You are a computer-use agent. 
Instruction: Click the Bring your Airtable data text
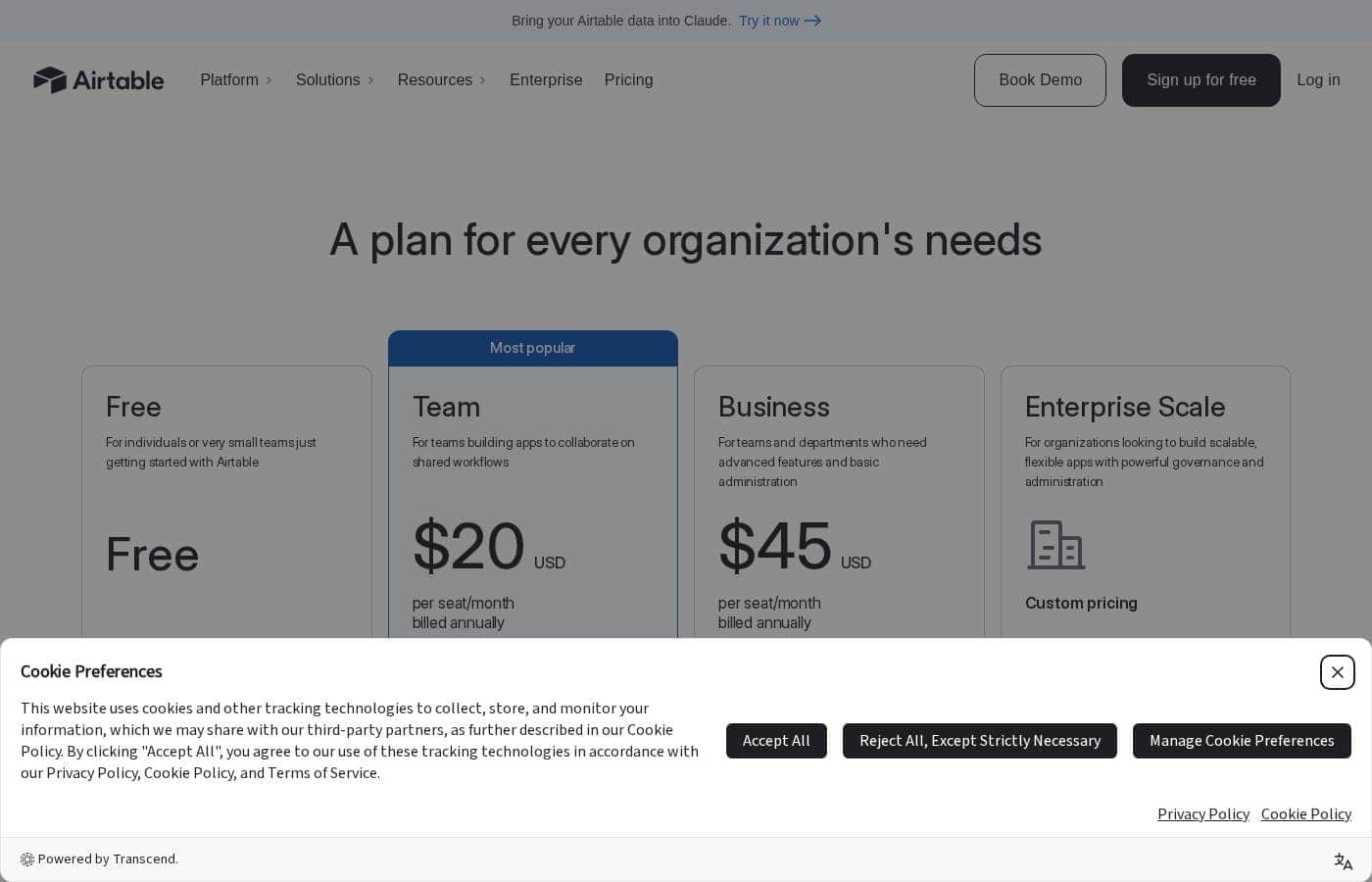[621, 21]
